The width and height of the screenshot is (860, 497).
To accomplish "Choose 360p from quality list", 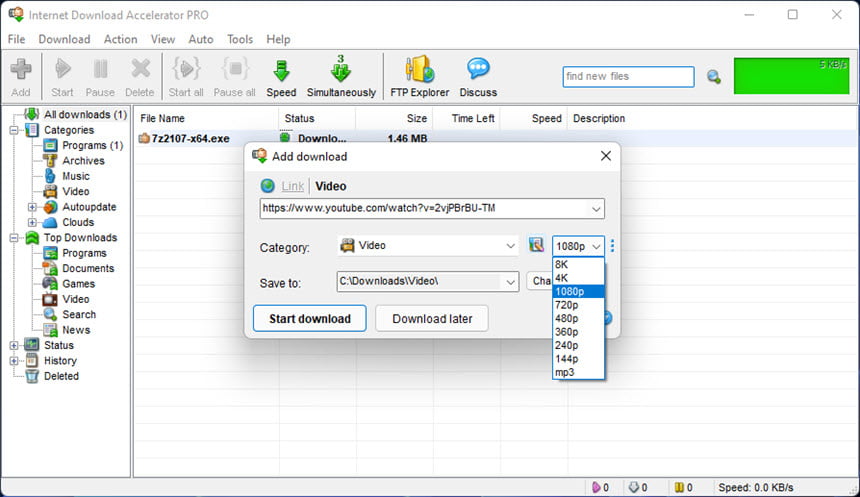I will pyautogui.click(x=578, y=332).
